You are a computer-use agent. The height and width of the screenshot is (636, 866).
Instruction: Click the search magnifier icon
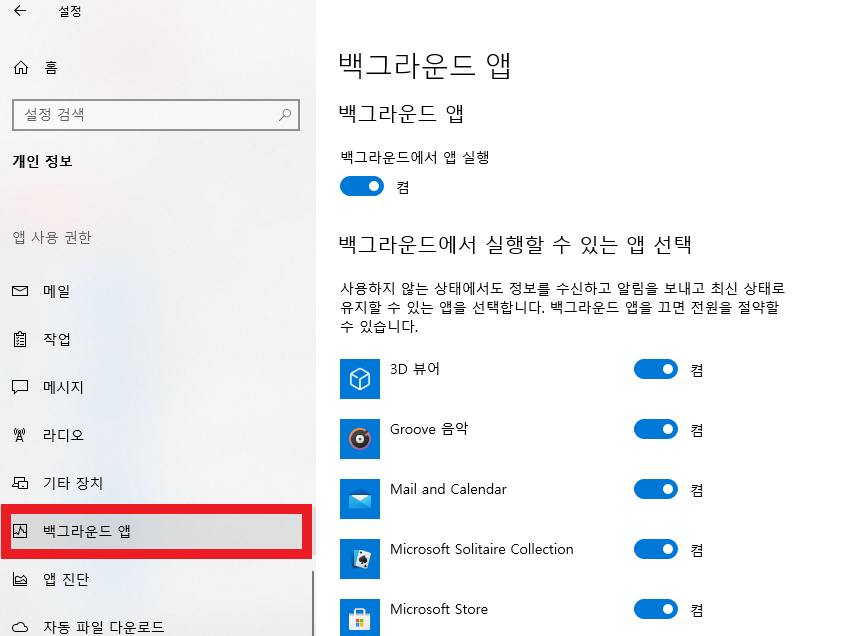(x=285, y=115)
